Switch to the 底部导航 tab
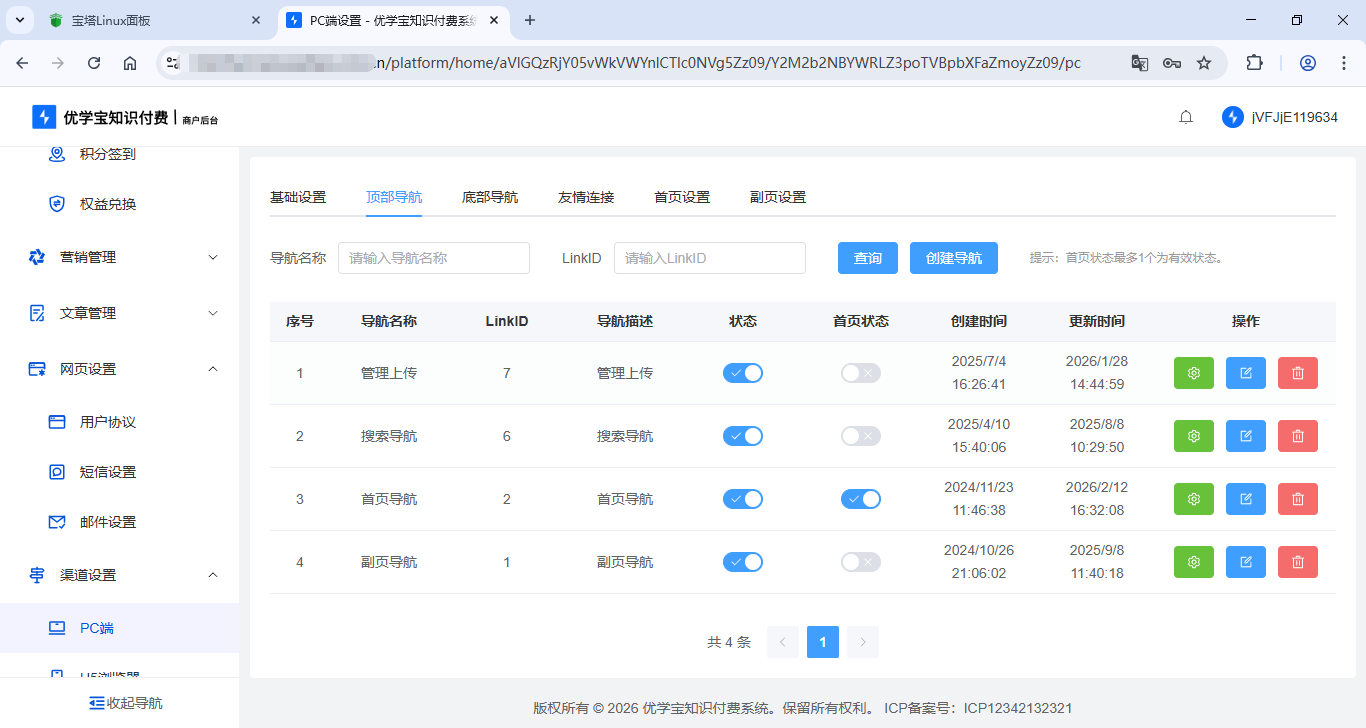Viewport: 1366px width, 728px height. tap(490, 197)
